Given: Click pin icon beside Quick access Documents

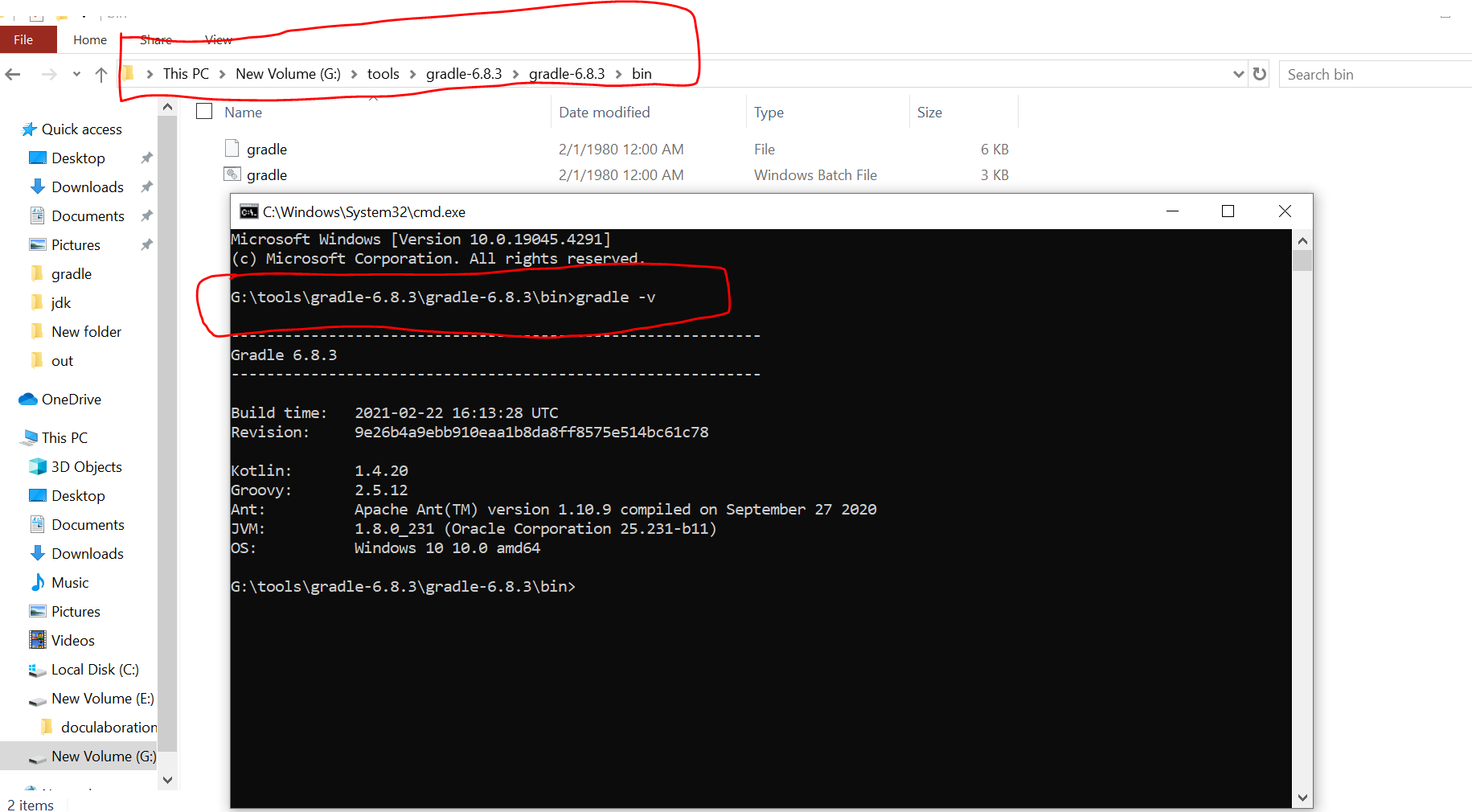Looking at the screenshot, I should tap(146, 216).
